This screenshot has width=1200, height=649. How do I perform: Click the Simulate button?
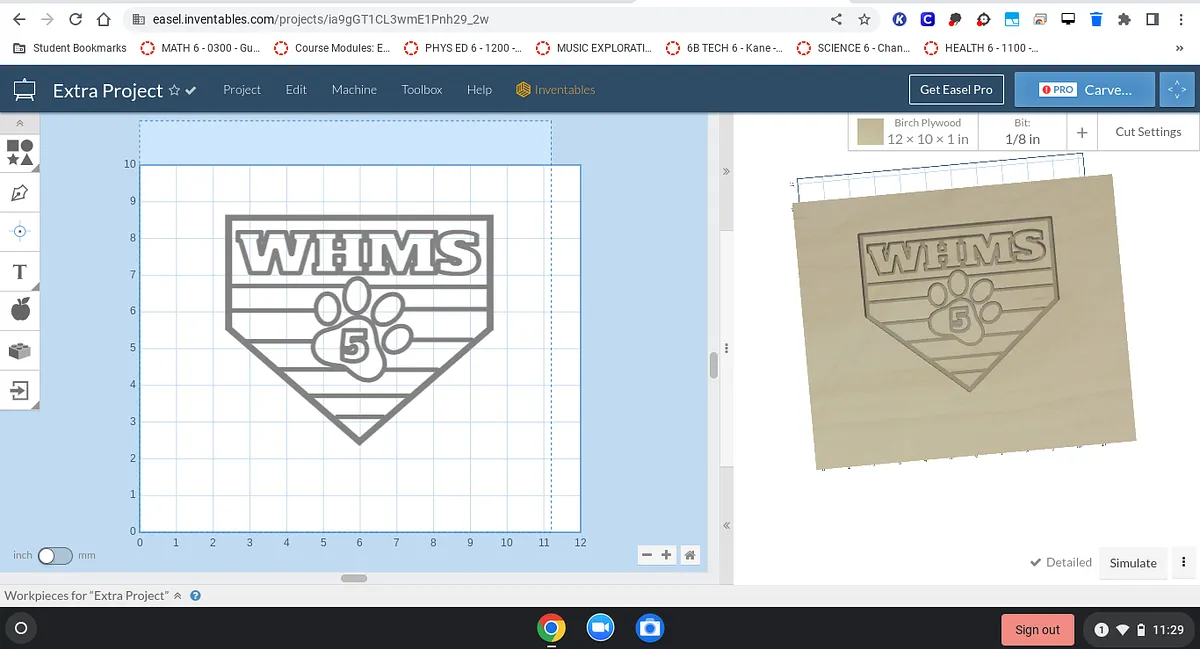(x=1132, y=563)
